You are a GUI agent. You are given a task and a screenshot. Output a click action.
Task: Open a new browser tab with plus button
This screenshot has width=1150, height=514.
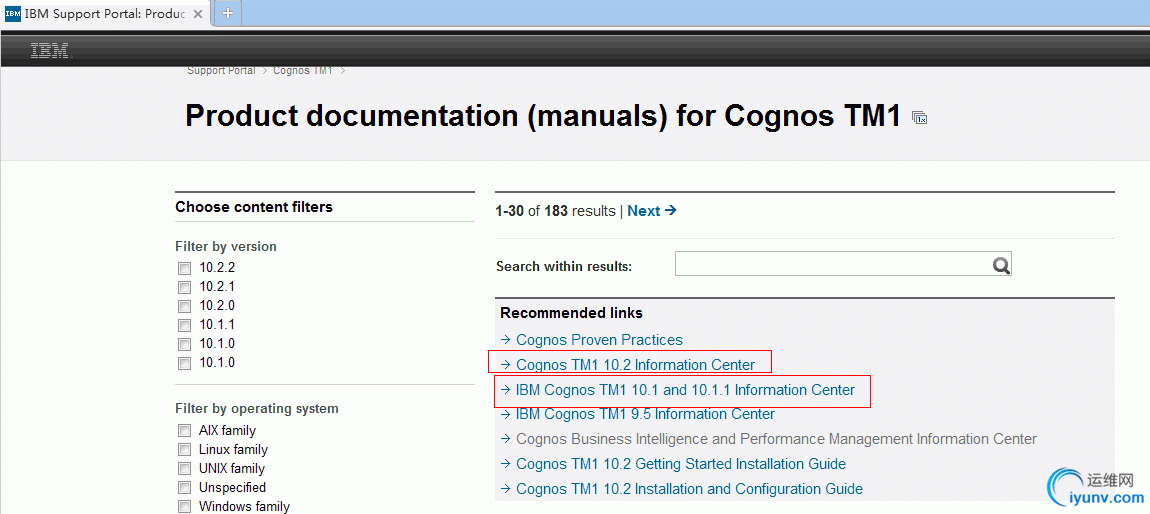coord(228,13)
